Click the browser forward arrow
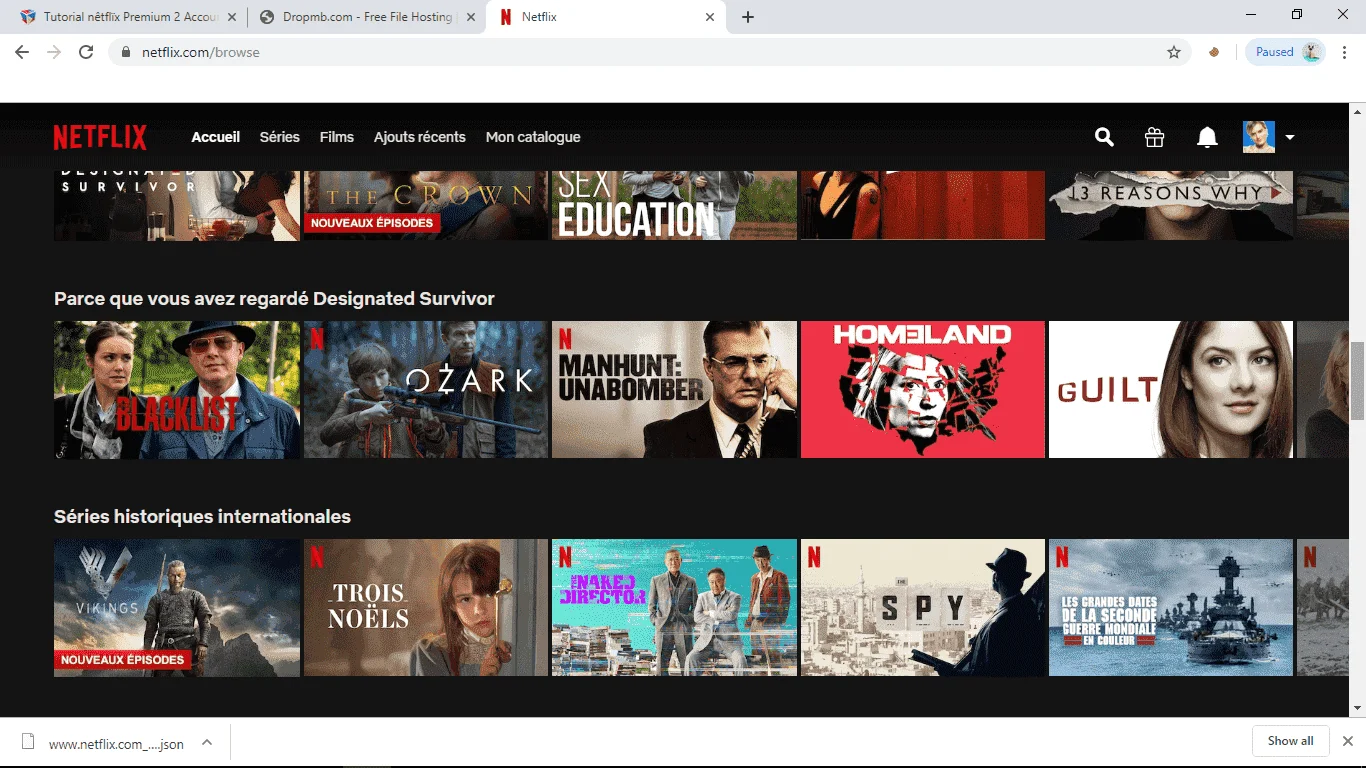This screenshot has height=768, width=1366. click(54, 52)
